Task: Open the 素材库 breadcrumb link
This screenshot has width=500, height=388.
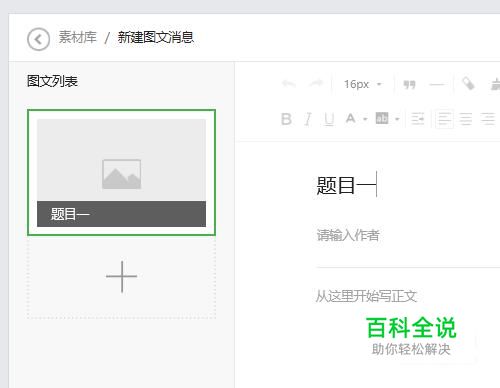Action: pos(78,37)
